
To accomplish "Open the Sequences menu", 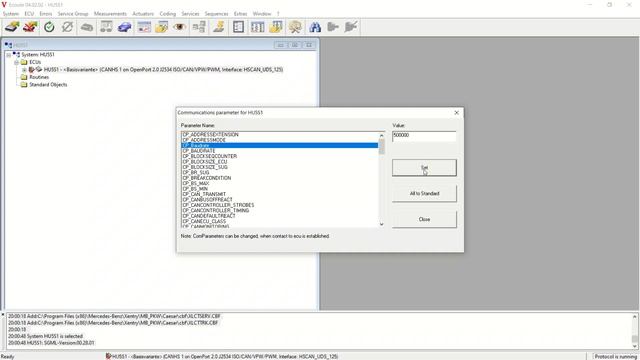I will click(216, 13).
